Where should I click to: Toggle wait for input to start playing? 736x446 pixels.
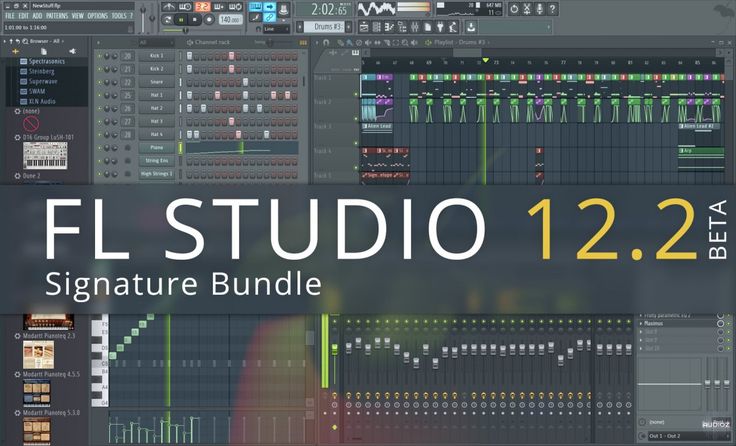coord(185,7)
